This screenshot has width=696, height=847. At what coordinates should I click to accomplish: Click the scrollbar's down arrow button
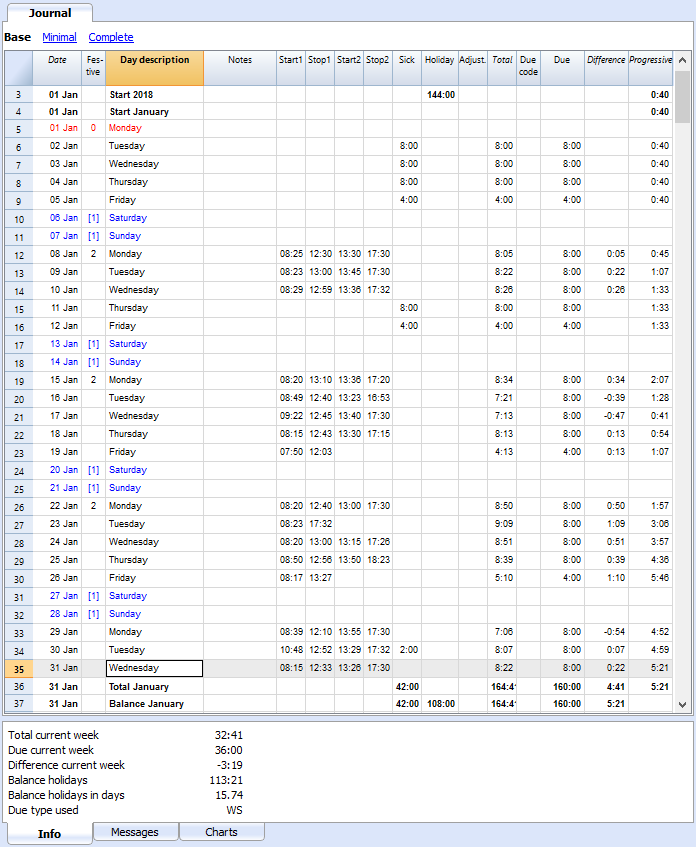(682, 704)
